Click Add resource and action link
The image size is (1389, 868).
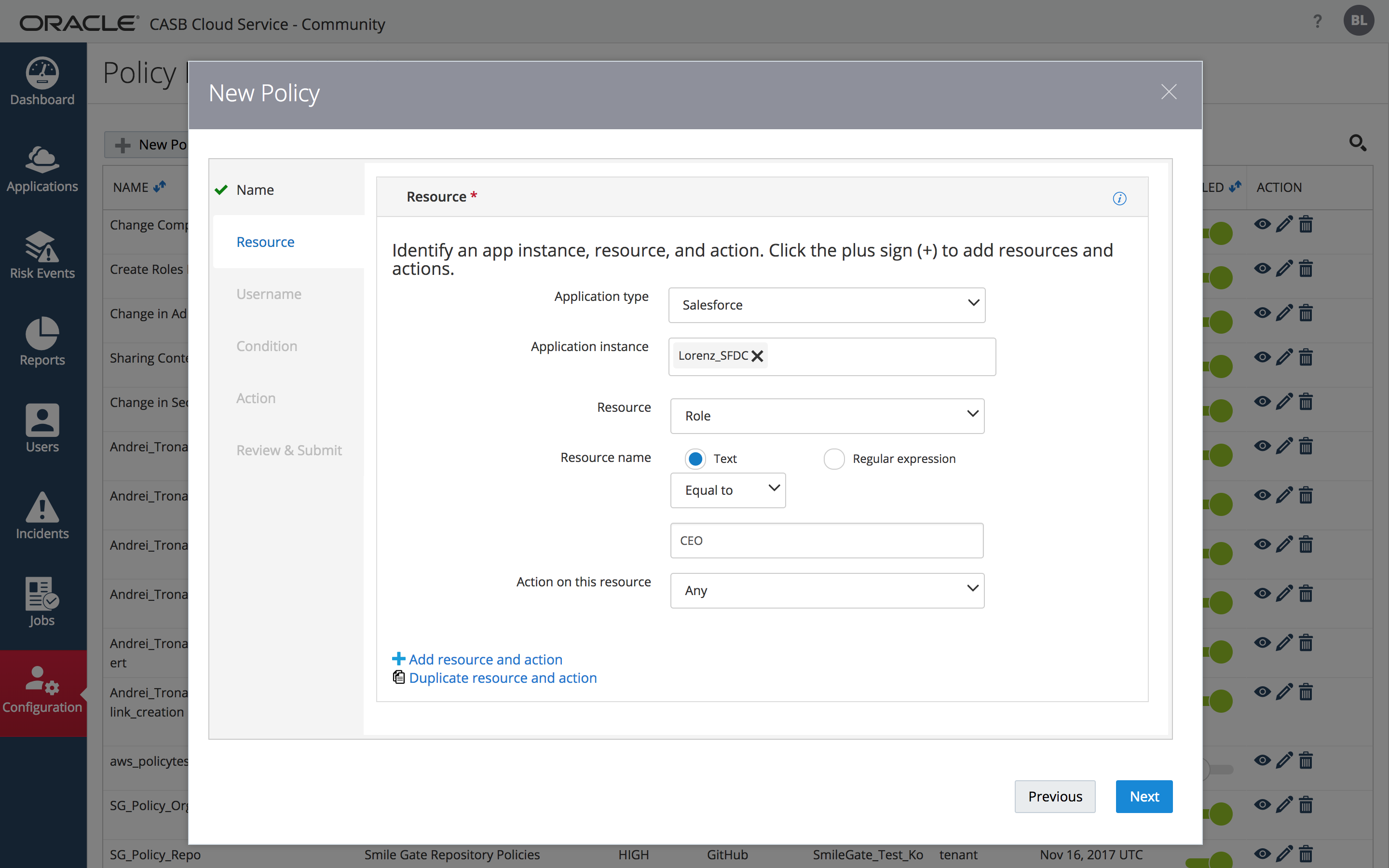(486, 659)
